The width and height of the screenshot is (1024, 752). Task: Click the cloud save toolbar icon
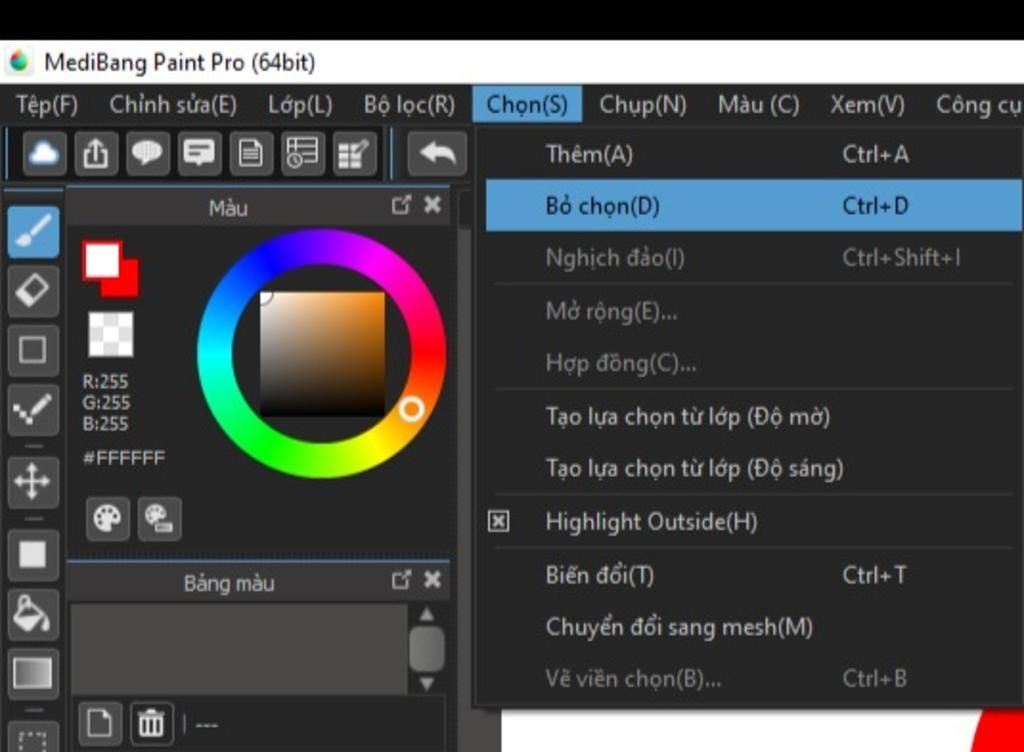click(x=44, y=154)
